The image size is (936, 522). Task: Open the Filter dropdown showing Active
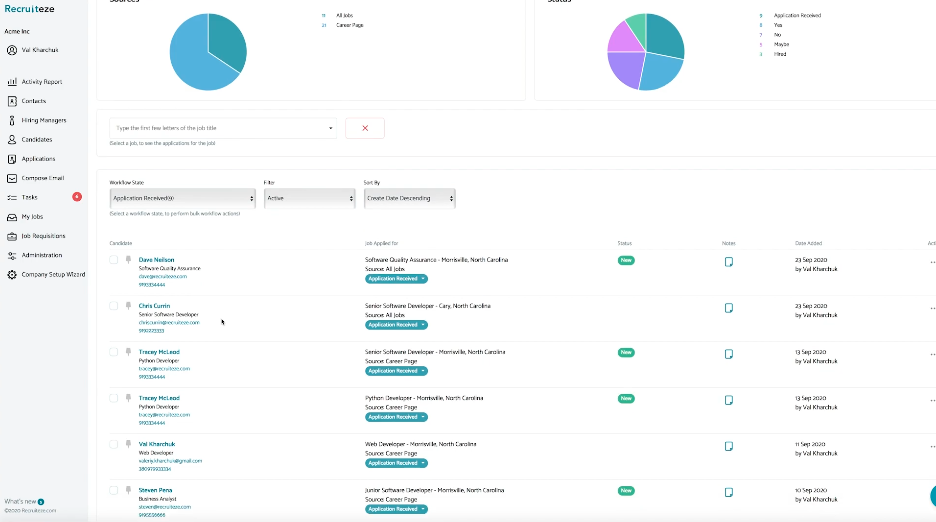click(x=309, y=198)
